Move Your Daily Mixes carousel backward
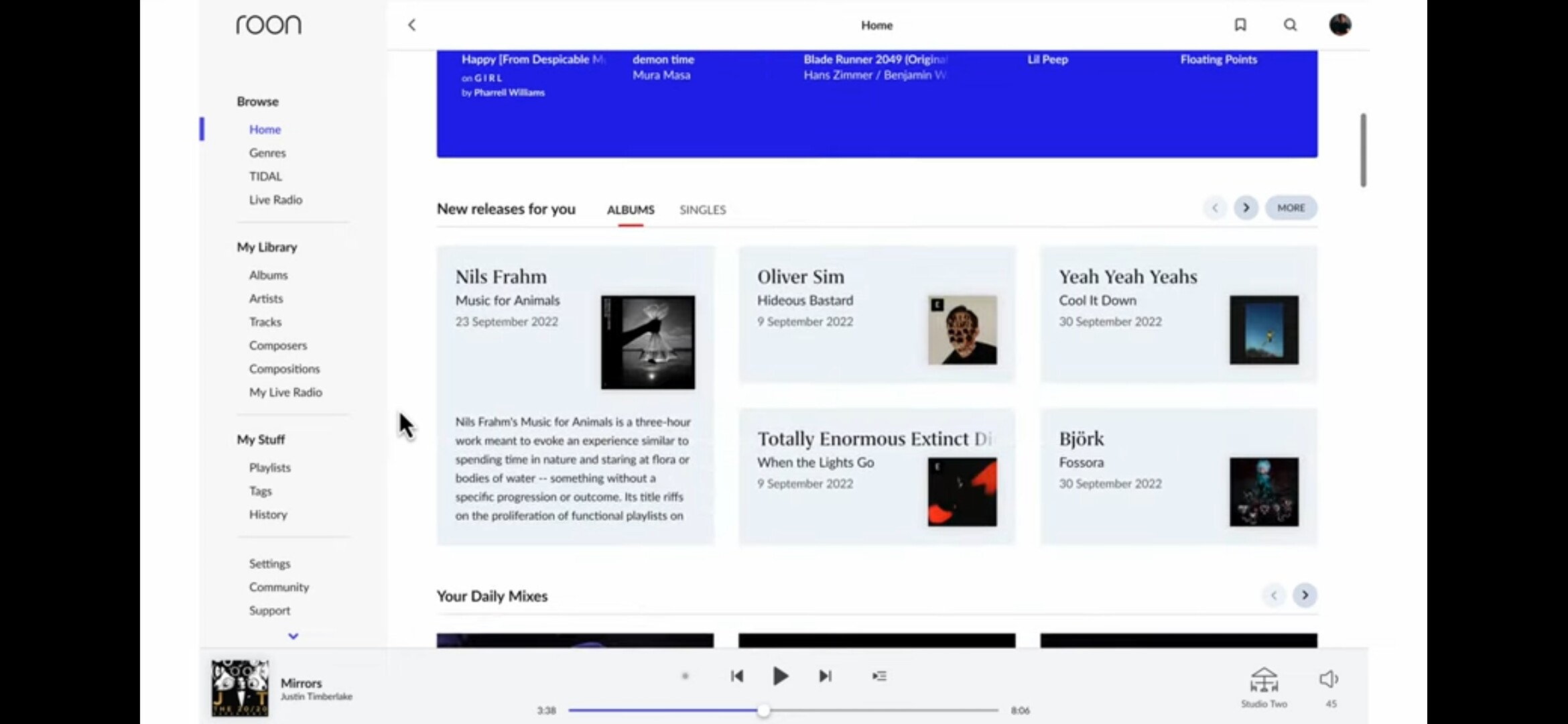 [x=1273, y=595]
